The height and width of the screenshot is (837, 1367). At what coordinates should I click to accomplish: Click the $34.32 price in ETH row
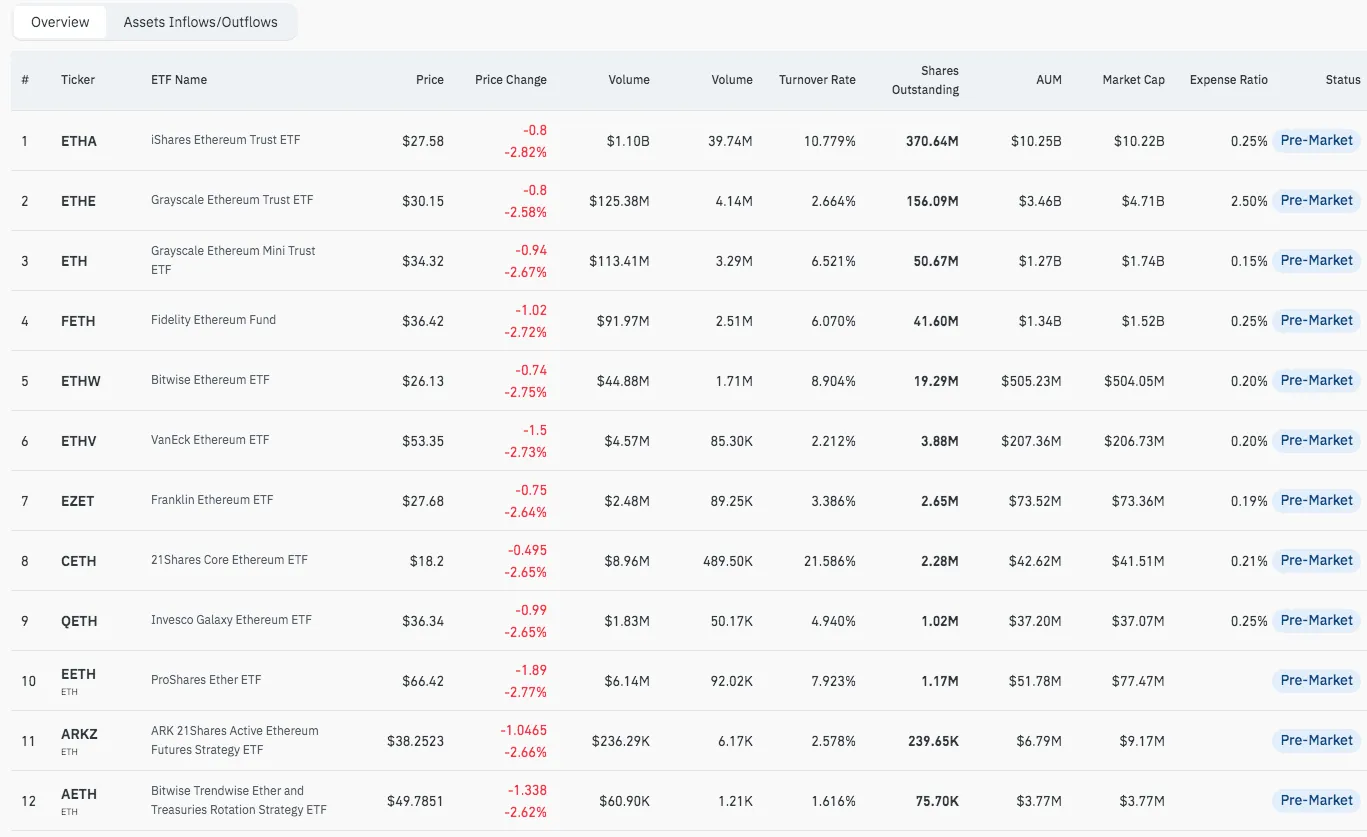[423, 261]
